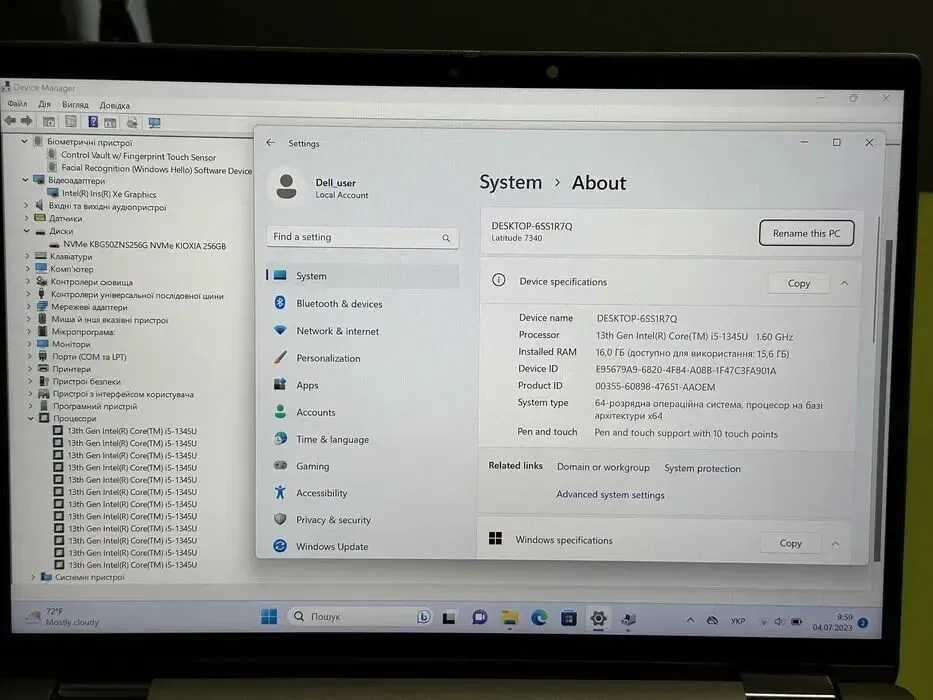This screenshot has height=700, width=933.
Task: Open Microsoft Edge from the taskbar
Action: point(539,618)
